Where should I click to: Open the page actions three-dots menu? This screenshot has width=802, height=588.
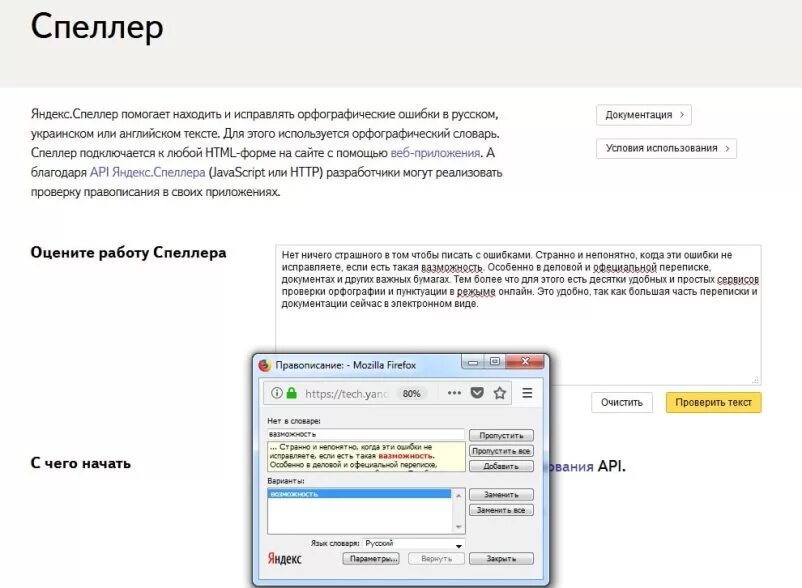[454, 393]
